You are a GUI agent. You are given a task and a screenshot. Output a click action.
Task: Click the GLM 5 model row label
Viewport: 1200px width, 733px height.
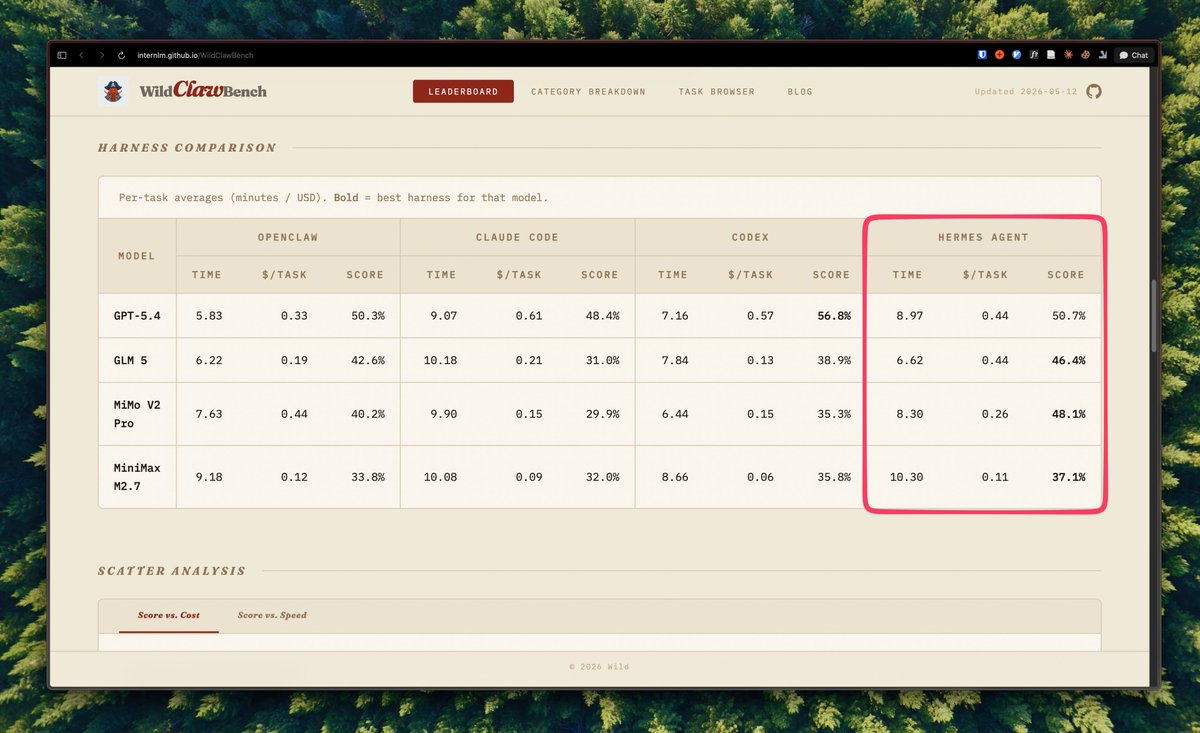(x=133, y=360)
